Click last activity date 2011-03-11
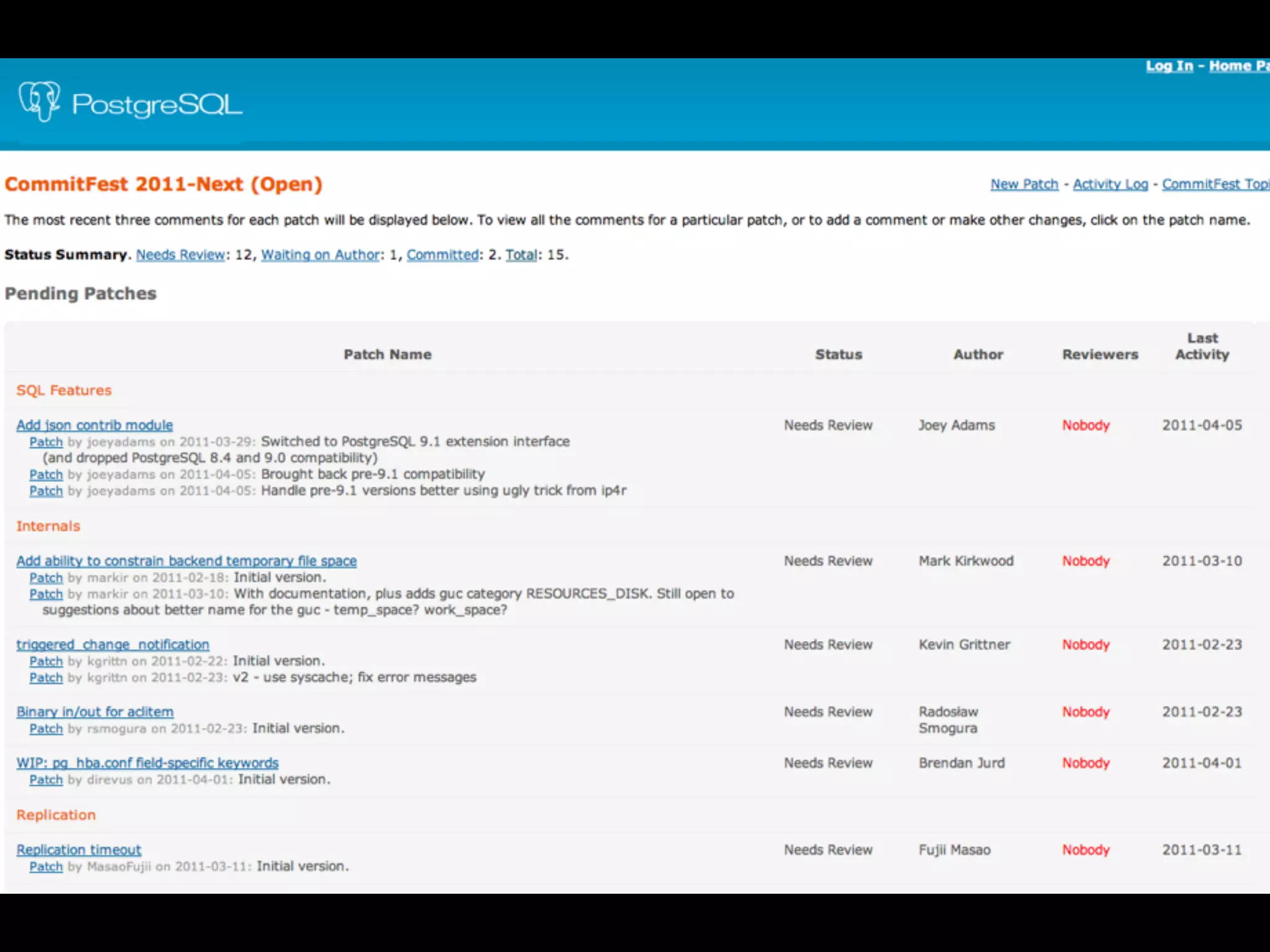The height and width of the screenshot is (952, 1270). pos(1202,850)
